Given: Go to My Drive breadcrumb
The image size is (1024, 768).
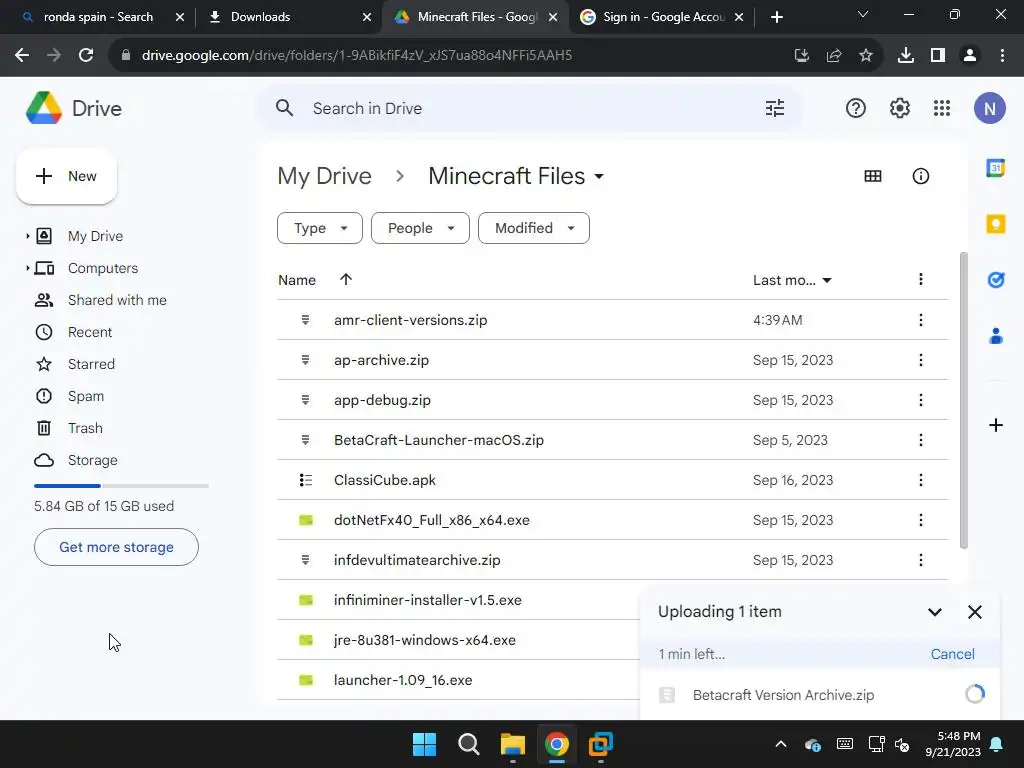Looking at the screenshot, I should point(325,176).
